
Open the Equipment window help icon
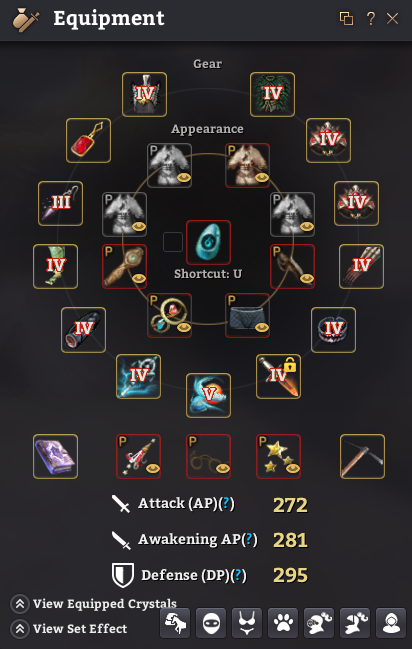click(371, 19)
